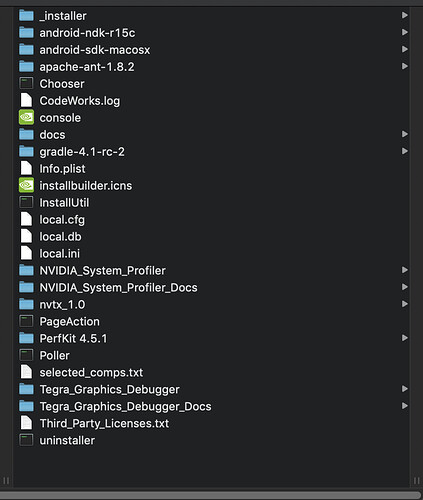Click the docs folder icon
The height and width of the screenshot is (500, 423).
[x=26, y=135]
